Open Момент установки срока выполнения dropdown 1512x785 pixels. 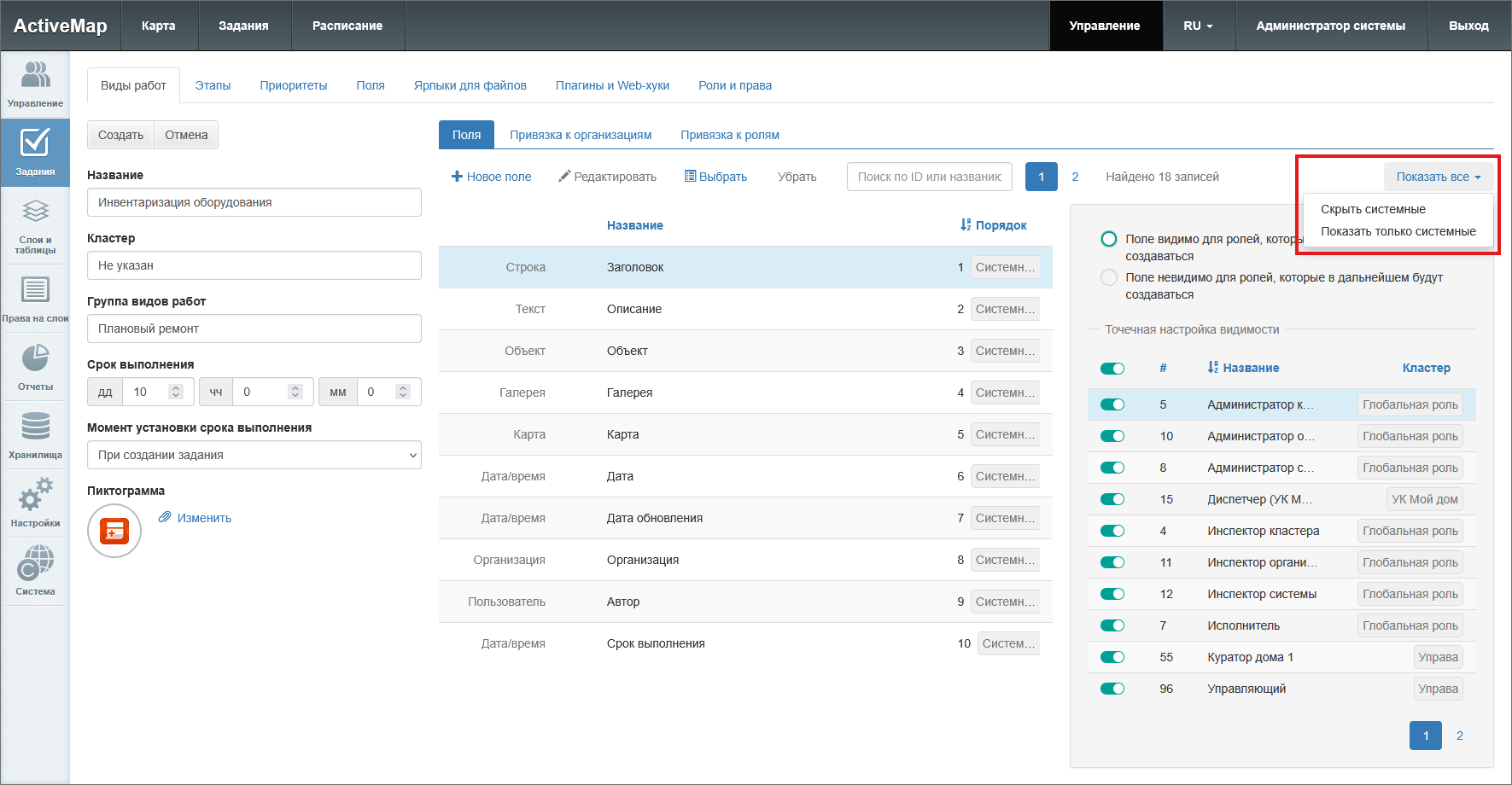[254, 455]
